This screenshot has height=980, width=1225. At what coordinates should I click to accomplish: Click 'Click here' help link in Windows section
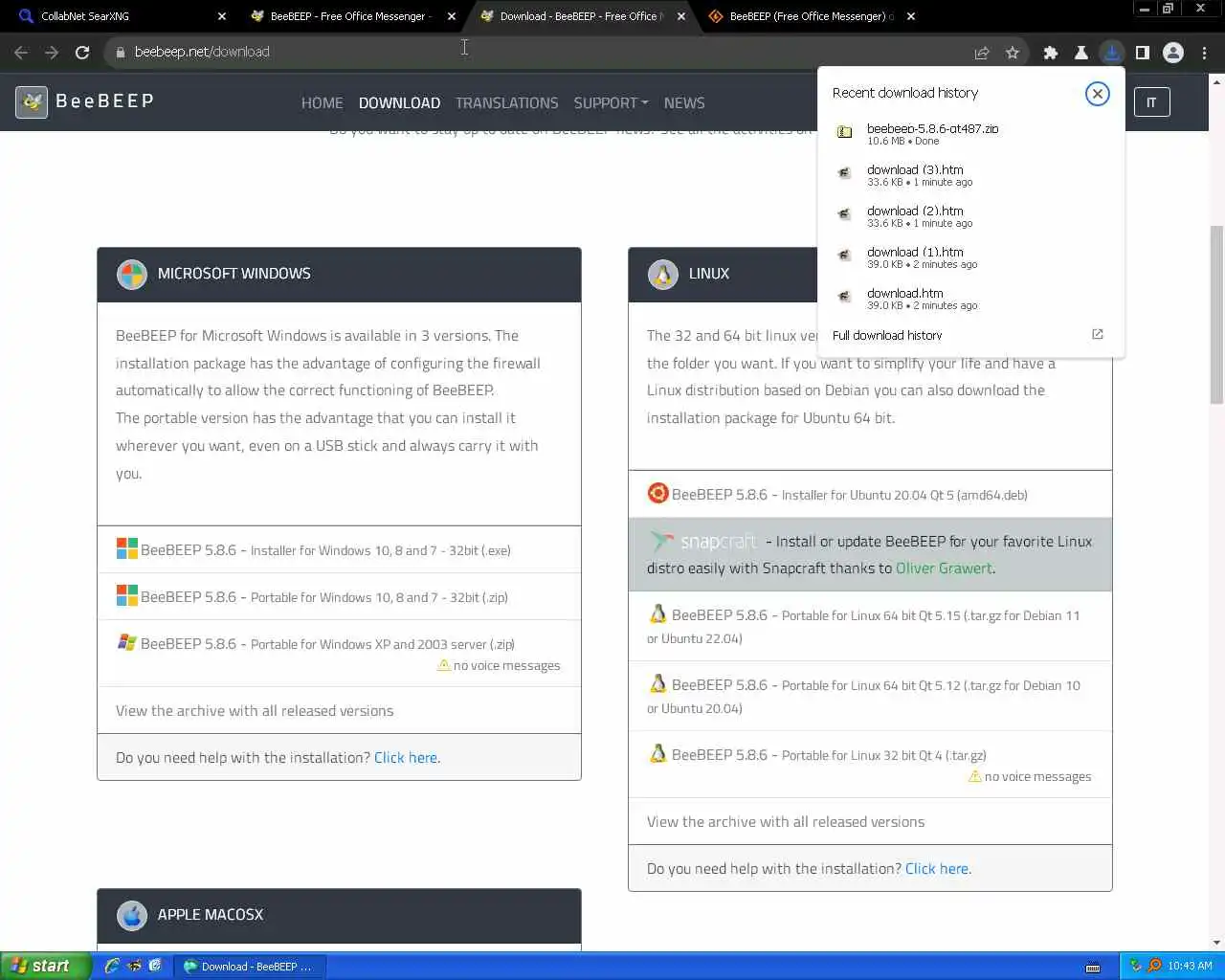406,758
